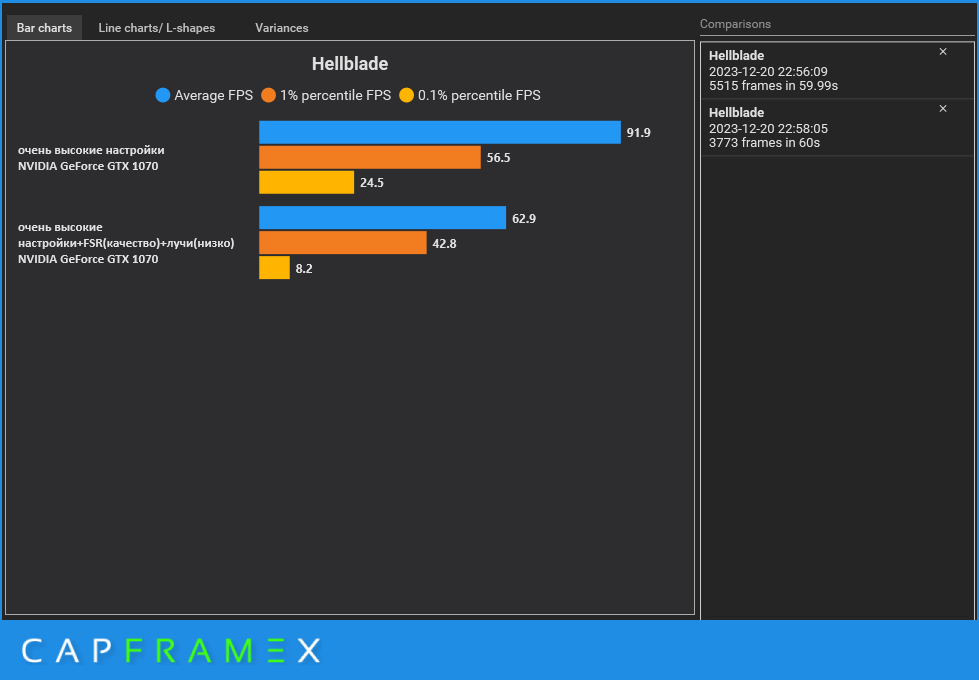Click the Comparisons panel heading

tap(735, 24)
